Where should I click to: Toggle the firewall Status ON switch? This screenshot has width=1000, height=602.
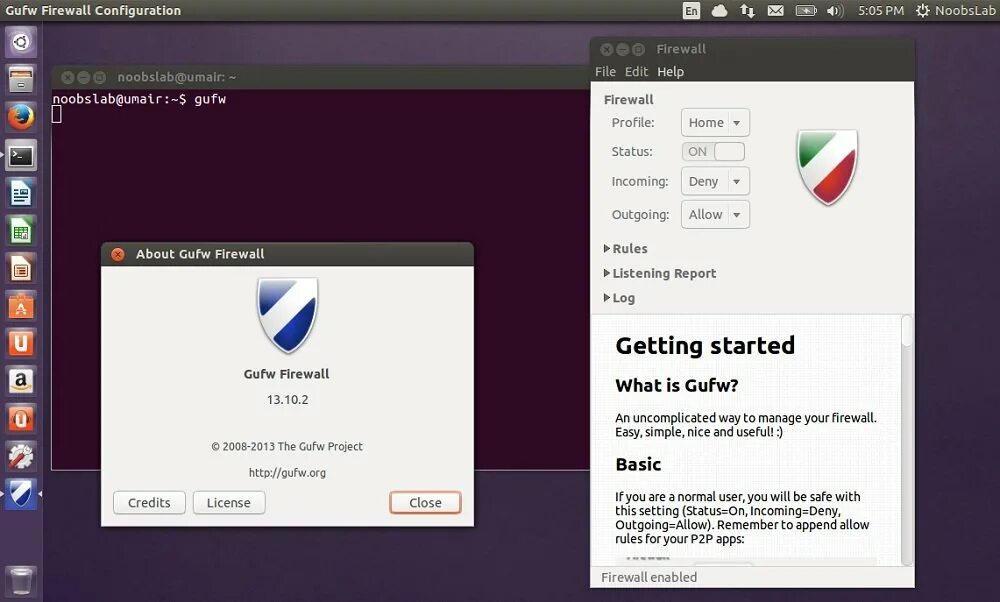pyautogui.click(x=713, y=152)
